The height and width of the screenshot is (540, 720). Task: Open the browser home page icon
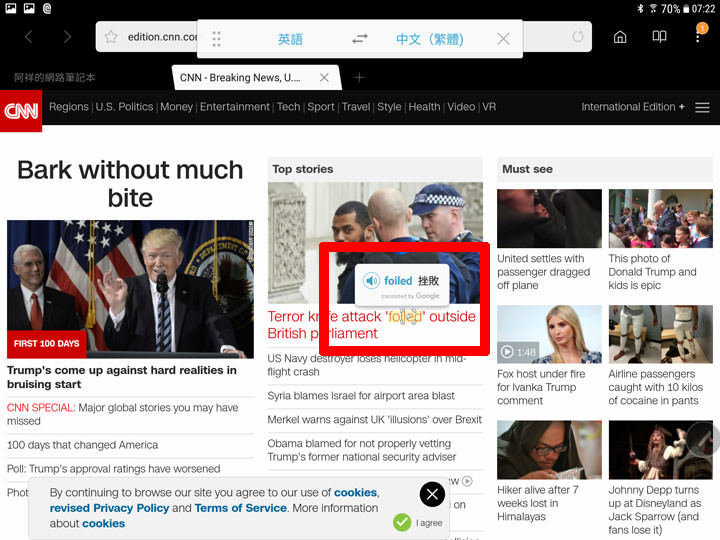coord(620,37)
